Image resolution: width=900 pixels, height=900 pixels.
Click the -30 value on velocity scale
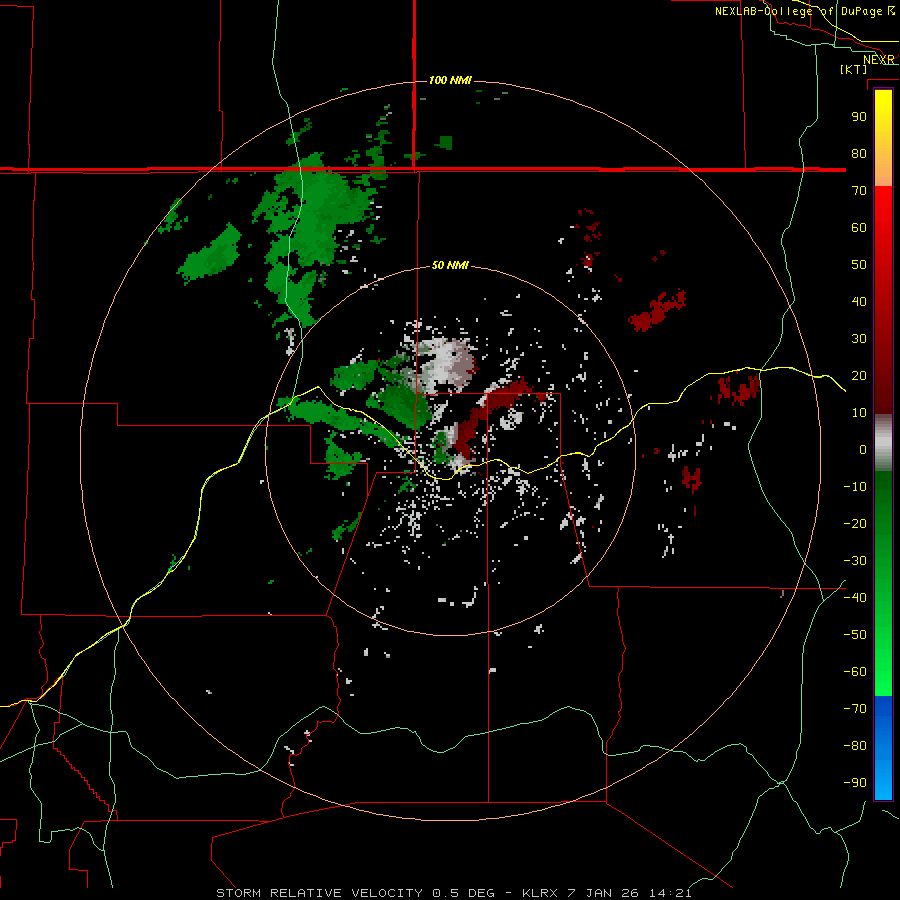point(855,561)
